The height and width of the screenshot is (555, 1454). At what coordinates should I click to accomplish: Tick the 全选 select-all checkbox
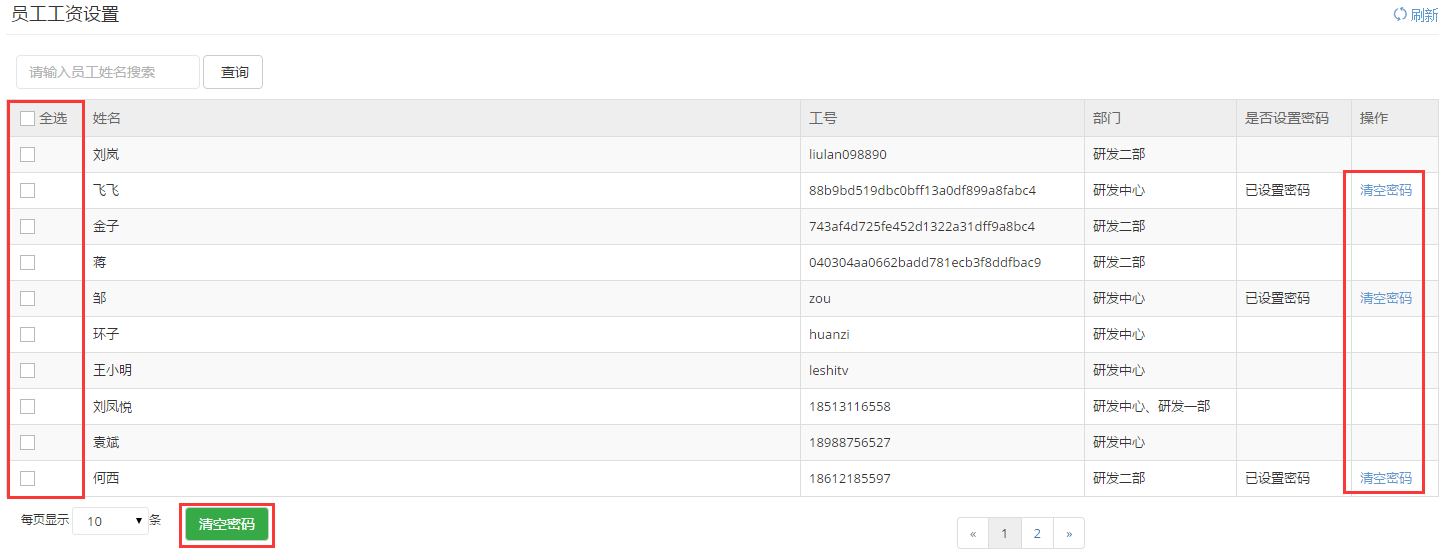(27, 118)
